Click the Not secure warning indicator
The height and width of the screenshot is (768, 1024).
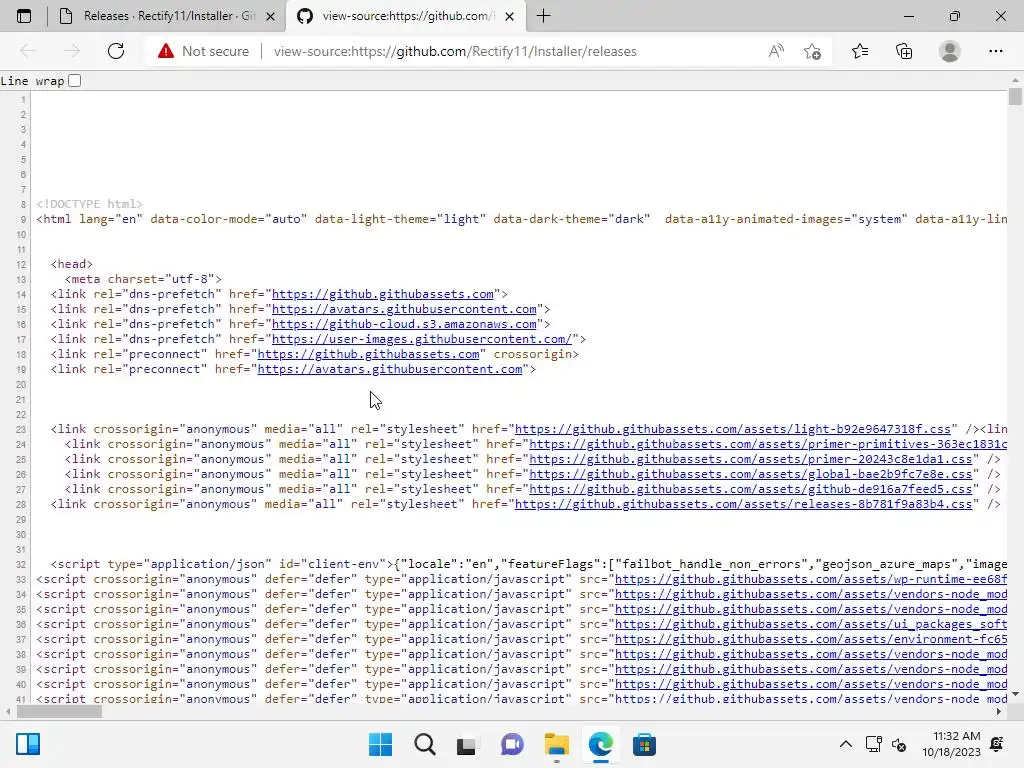tap(203, 51)
